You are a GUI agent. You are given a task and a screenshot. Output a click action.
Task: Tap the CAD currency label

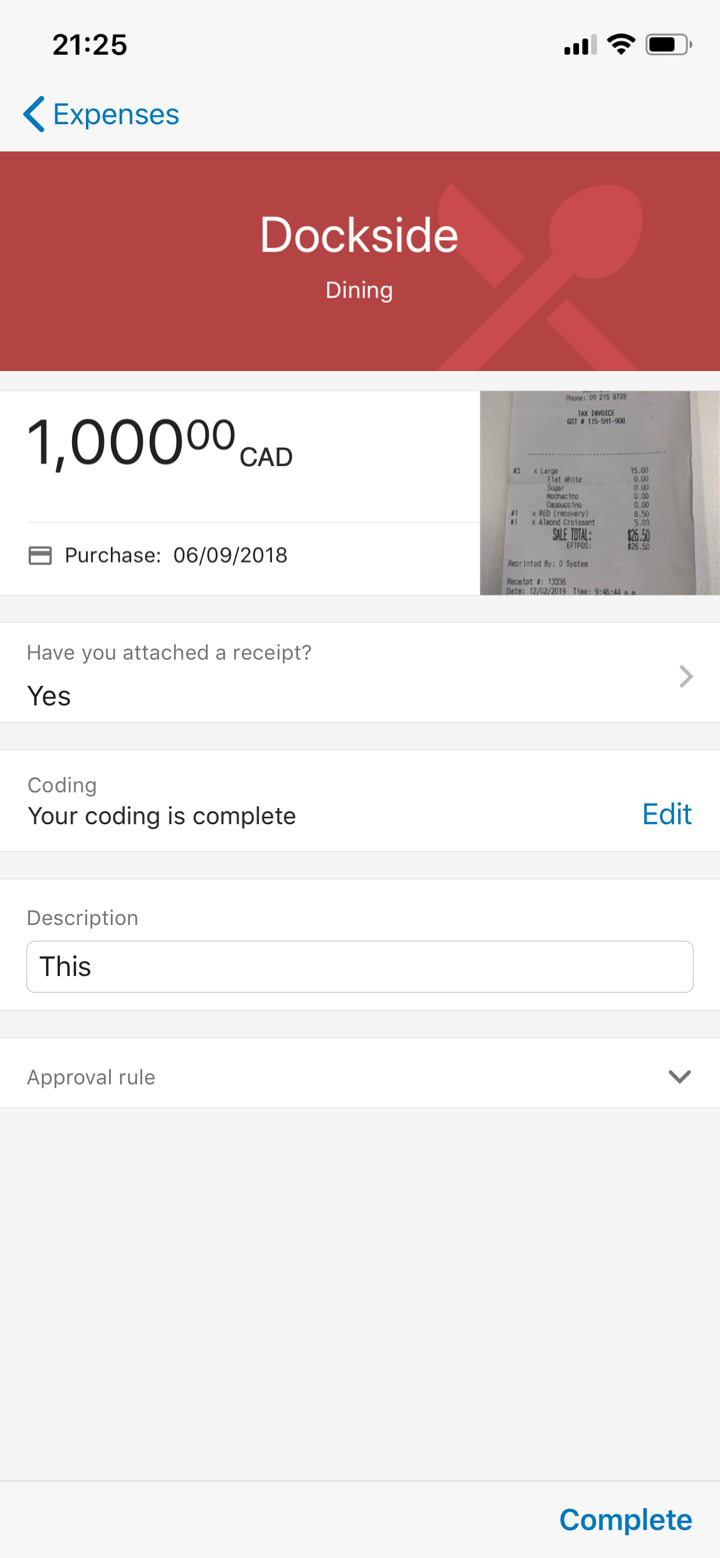tap(266, 458)
